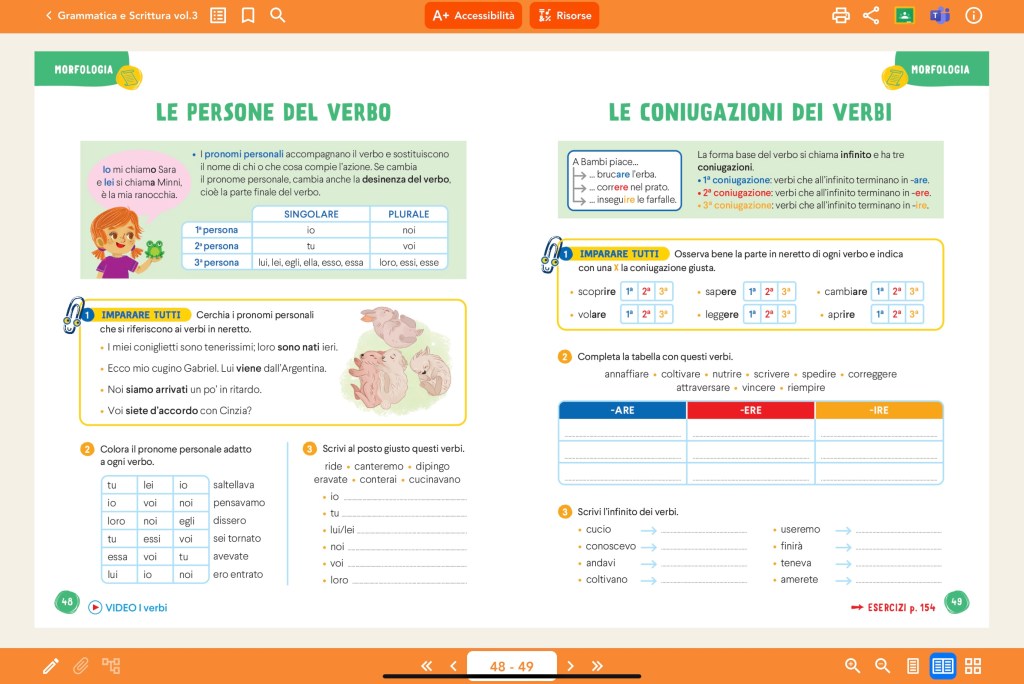Select the pencil annotation tool
1024x684 pixels.
[50, 666]
